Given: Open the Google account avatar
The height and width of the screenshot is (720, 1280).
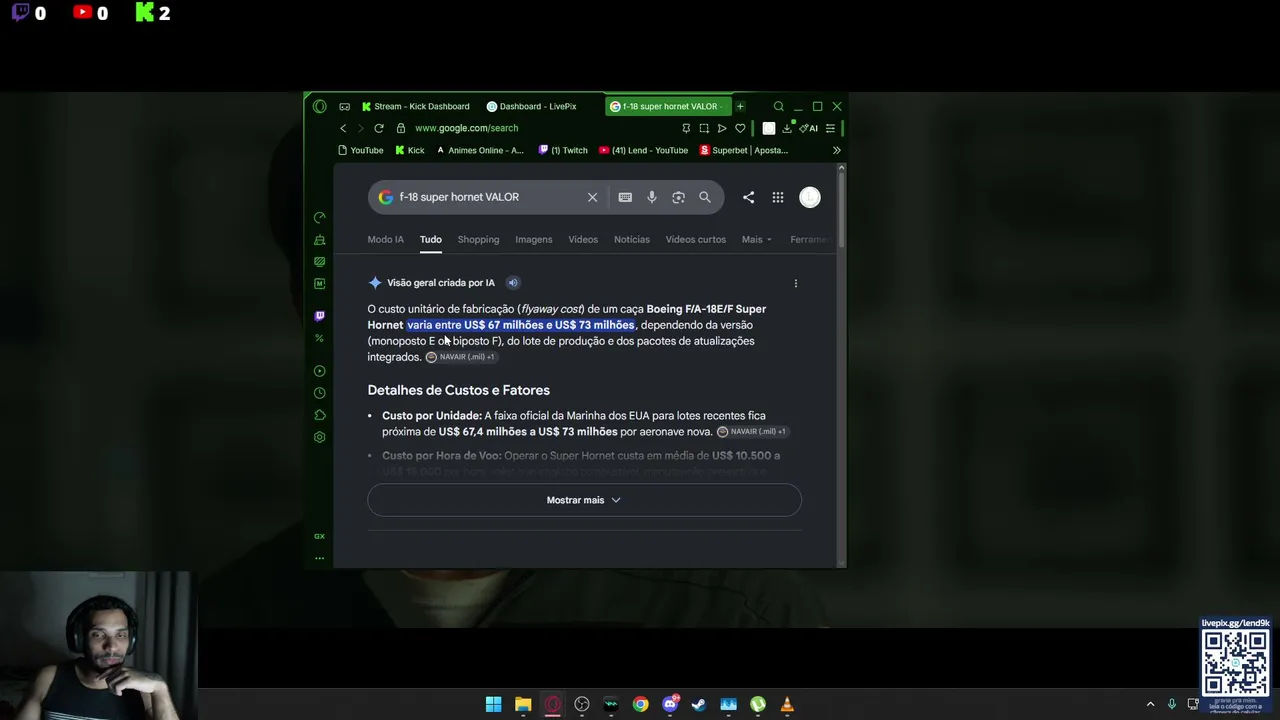Looking at the screenshot, I should [810, 197].
